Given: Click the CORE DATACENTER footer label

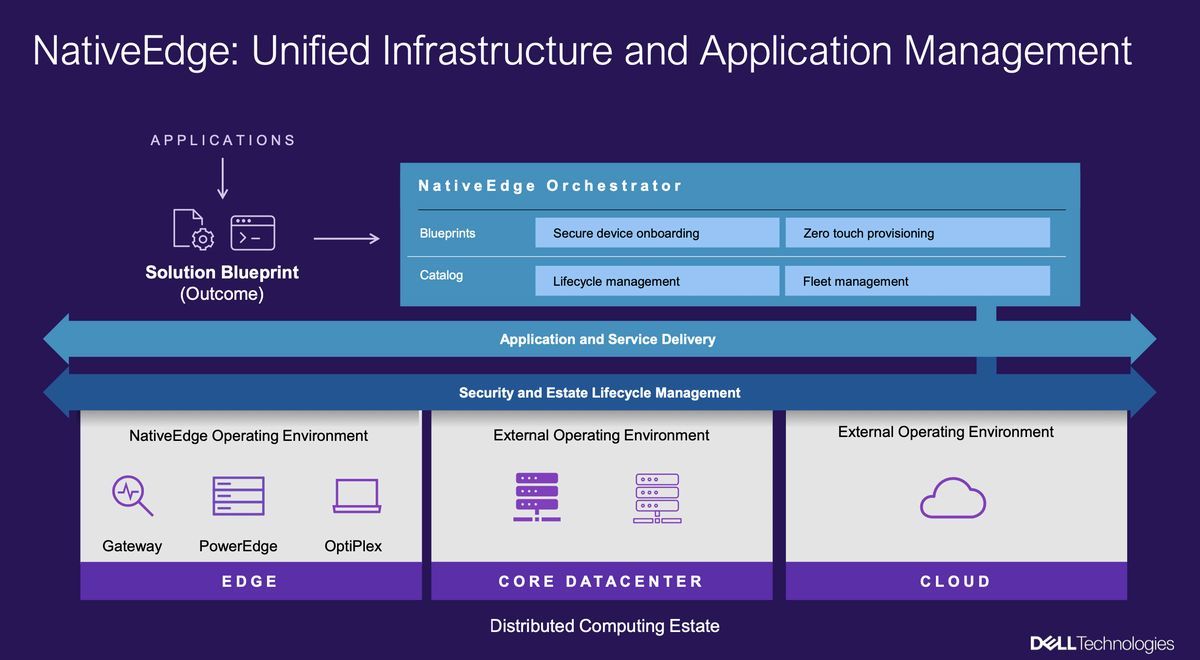Looking at the screenshot, I should [601, 581].
